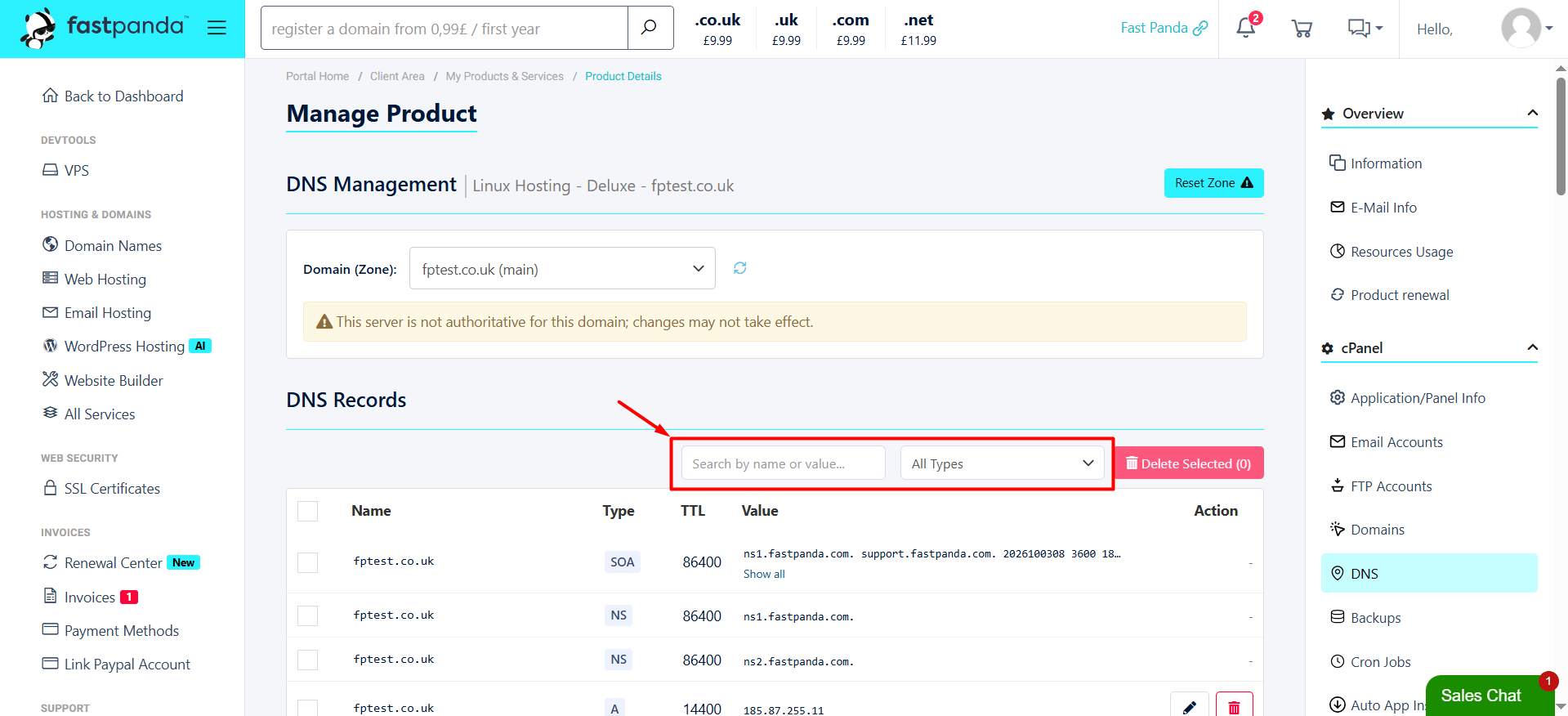The height and width of the screenshot is (716, 1568).
Task: Collapse the Overview panel section
Action: click(1532, 113)
